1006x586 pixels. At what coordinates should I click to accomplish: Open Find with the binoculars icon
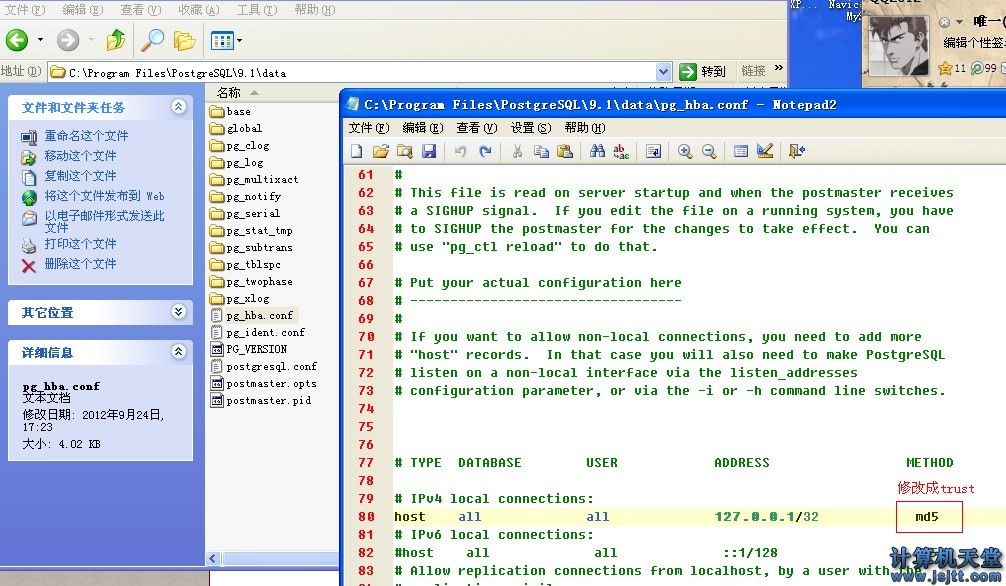(597, 151)
